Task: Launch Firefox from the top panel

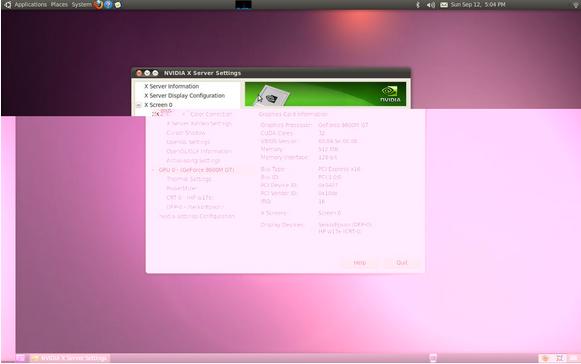Action: point(98,4)
